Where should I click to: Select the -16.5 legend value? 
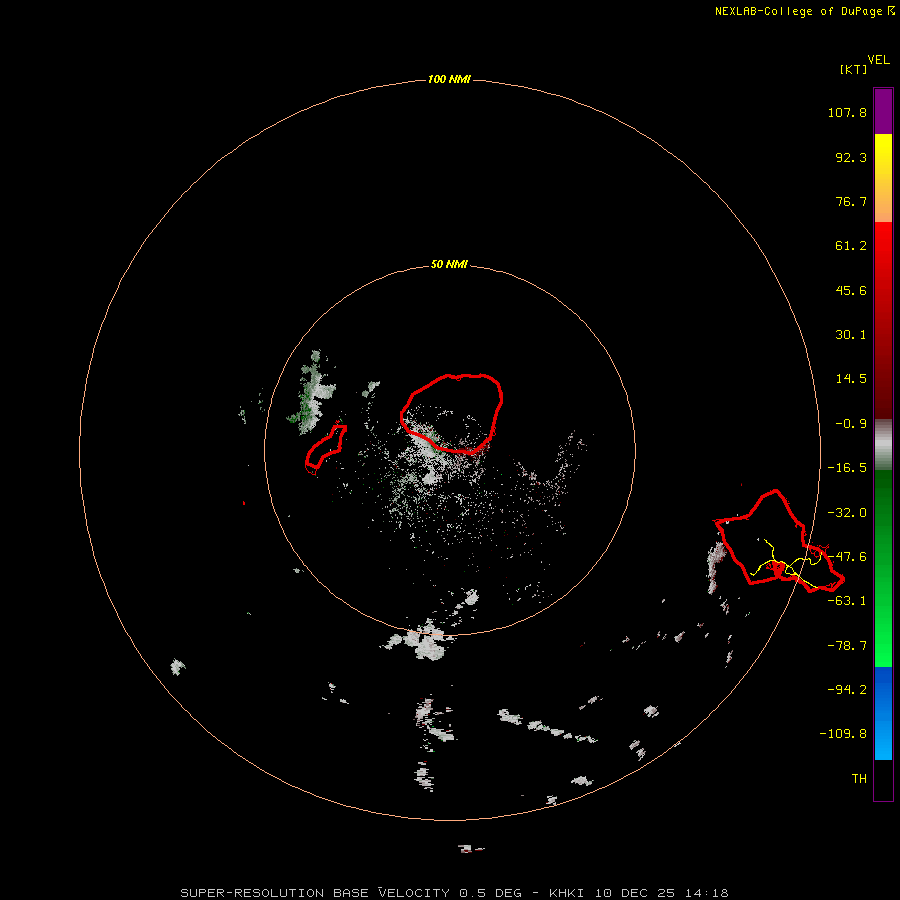(847, 468)
